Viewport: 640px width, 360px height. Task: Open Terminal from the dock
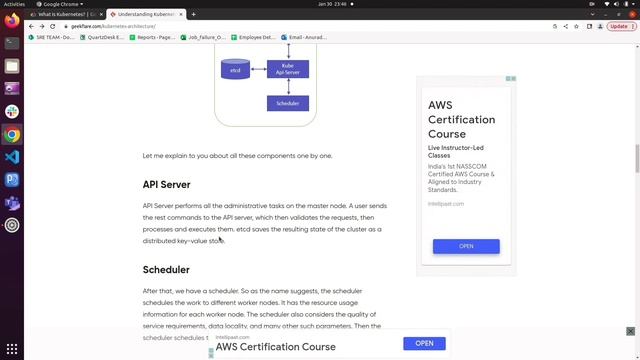click(12, 43)
